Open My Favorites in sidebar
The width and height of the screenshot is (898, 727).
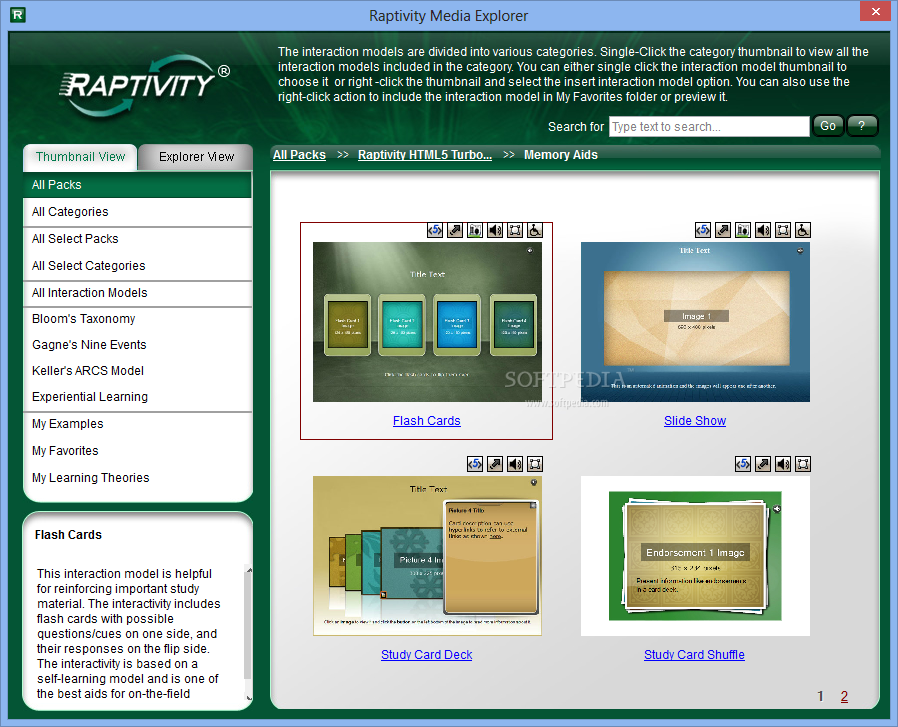(137, 451)
